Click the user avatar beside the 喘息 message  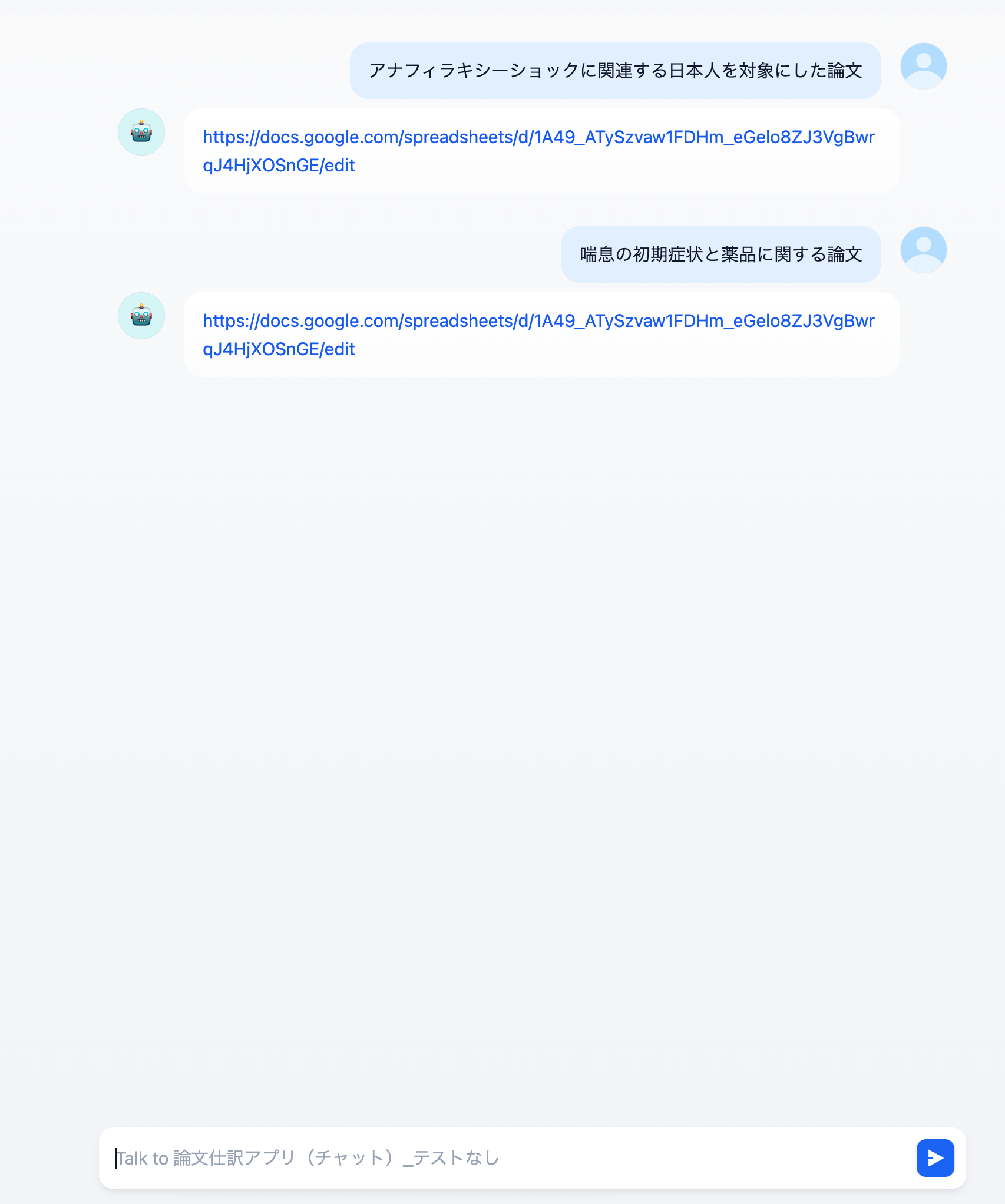click(923, 250)
